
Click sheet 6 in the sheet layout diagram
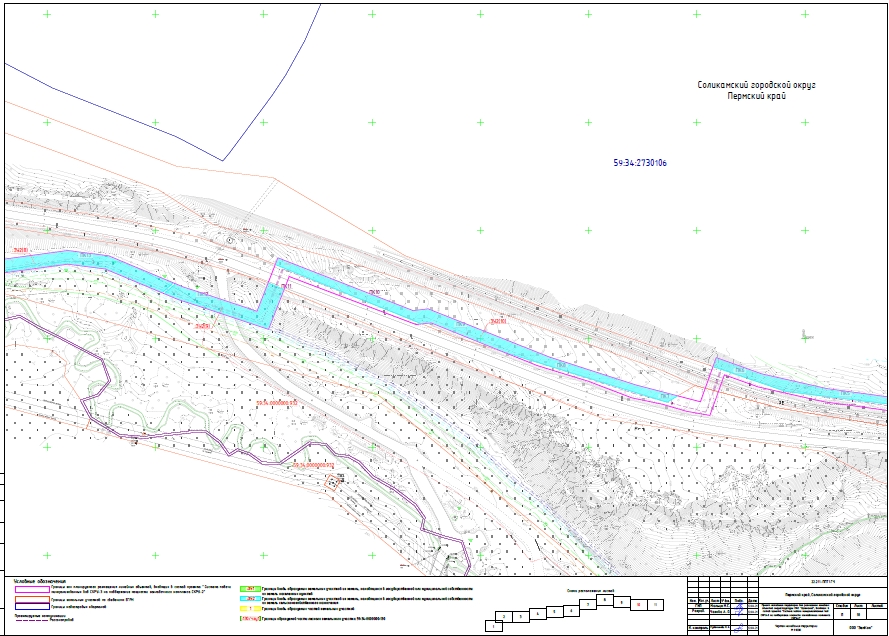(572, 610)
